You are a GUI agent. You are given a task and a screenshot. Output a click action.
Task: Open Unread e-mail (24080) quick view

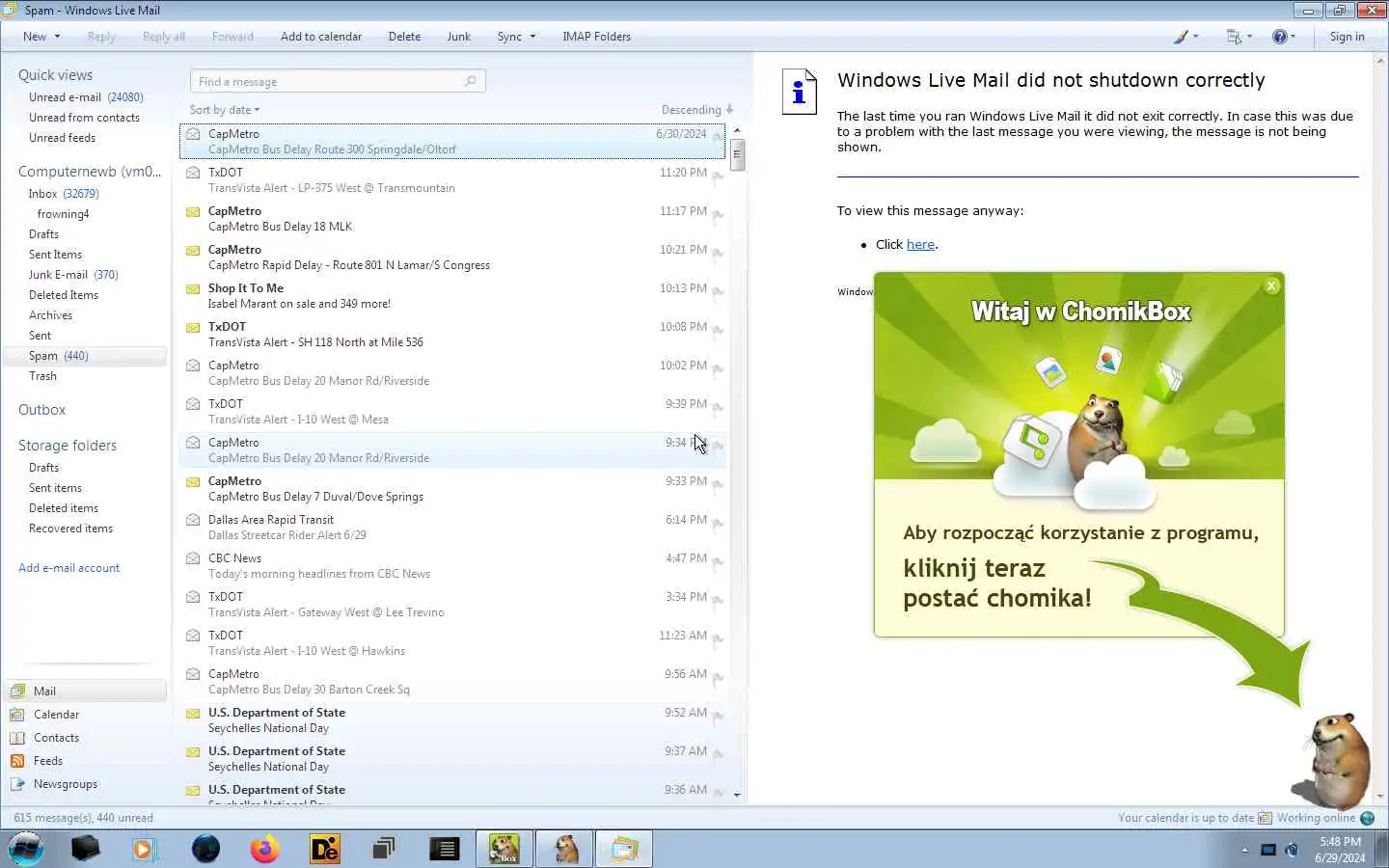[86, 97]
